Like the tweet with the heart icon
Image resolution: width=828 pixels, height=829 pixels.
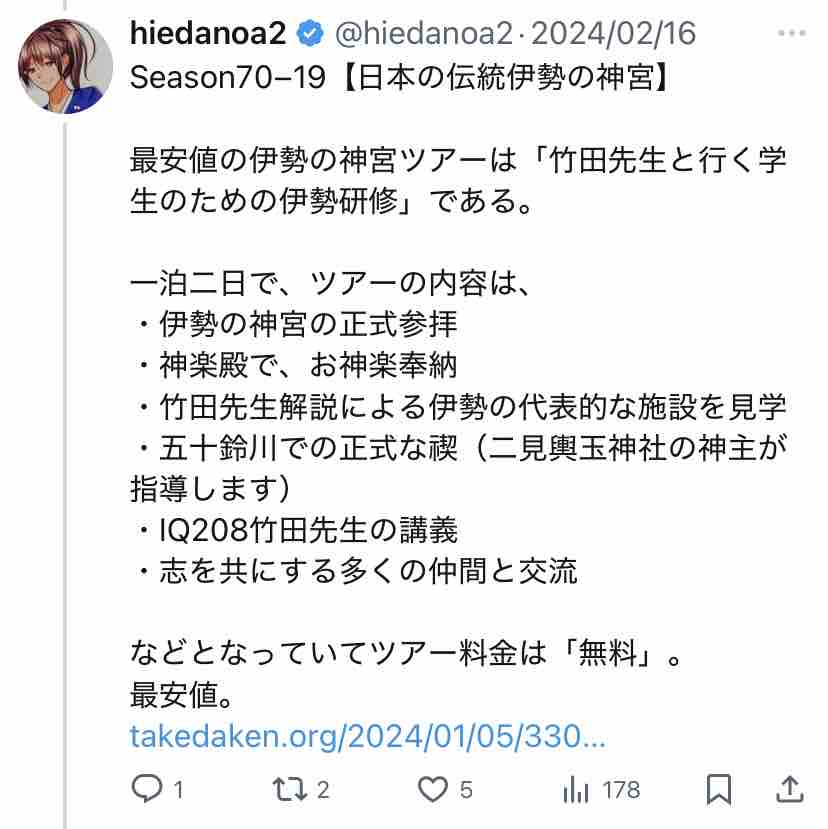(432, 790)
